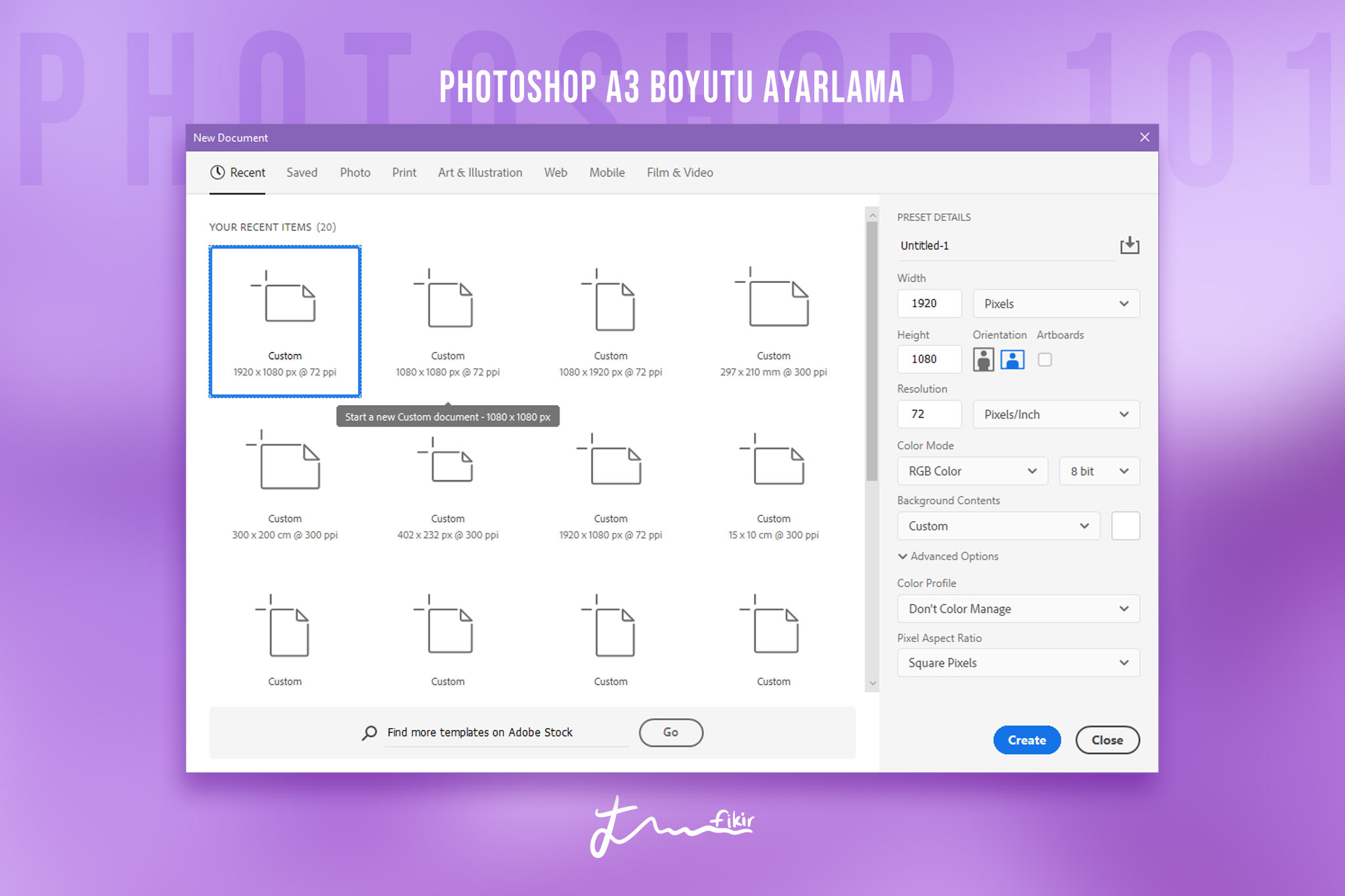This screenshot has width=1345, height=896.
Task: Enable the Artboards checkbox
Action: click(x=1044, y=360)
